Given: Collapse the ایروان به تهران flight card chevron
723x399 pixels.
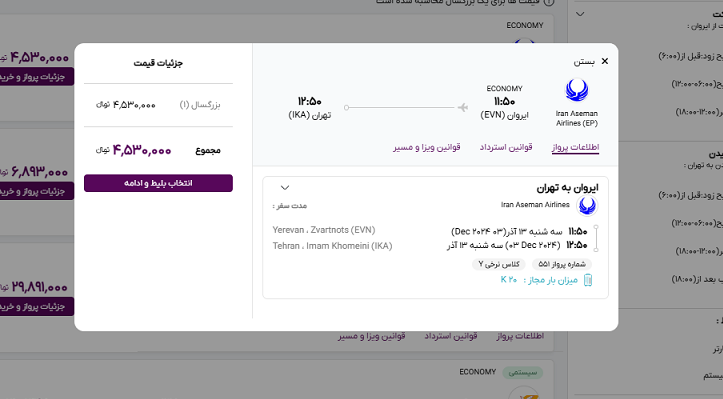Looking at the screenshot, I should coord(285,188).
